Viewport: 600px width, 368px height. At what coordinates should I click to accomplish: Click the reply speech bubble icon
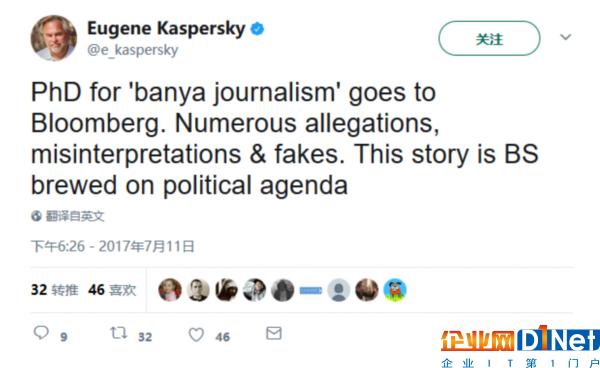(41, 333)
